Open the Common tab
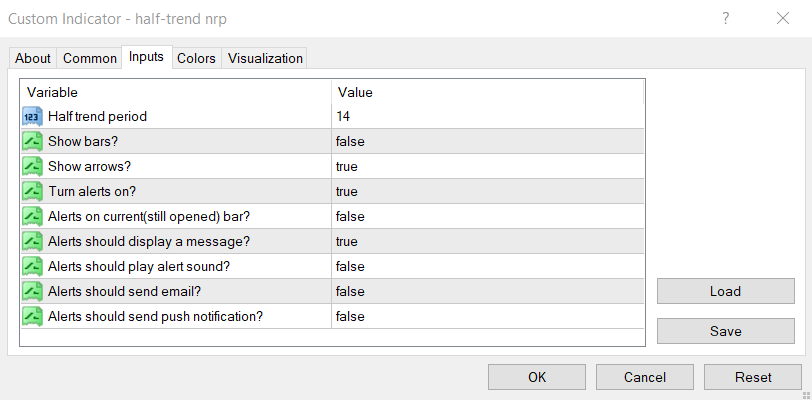812x400 pixels. pyautogui.click(x=90, y=58)
